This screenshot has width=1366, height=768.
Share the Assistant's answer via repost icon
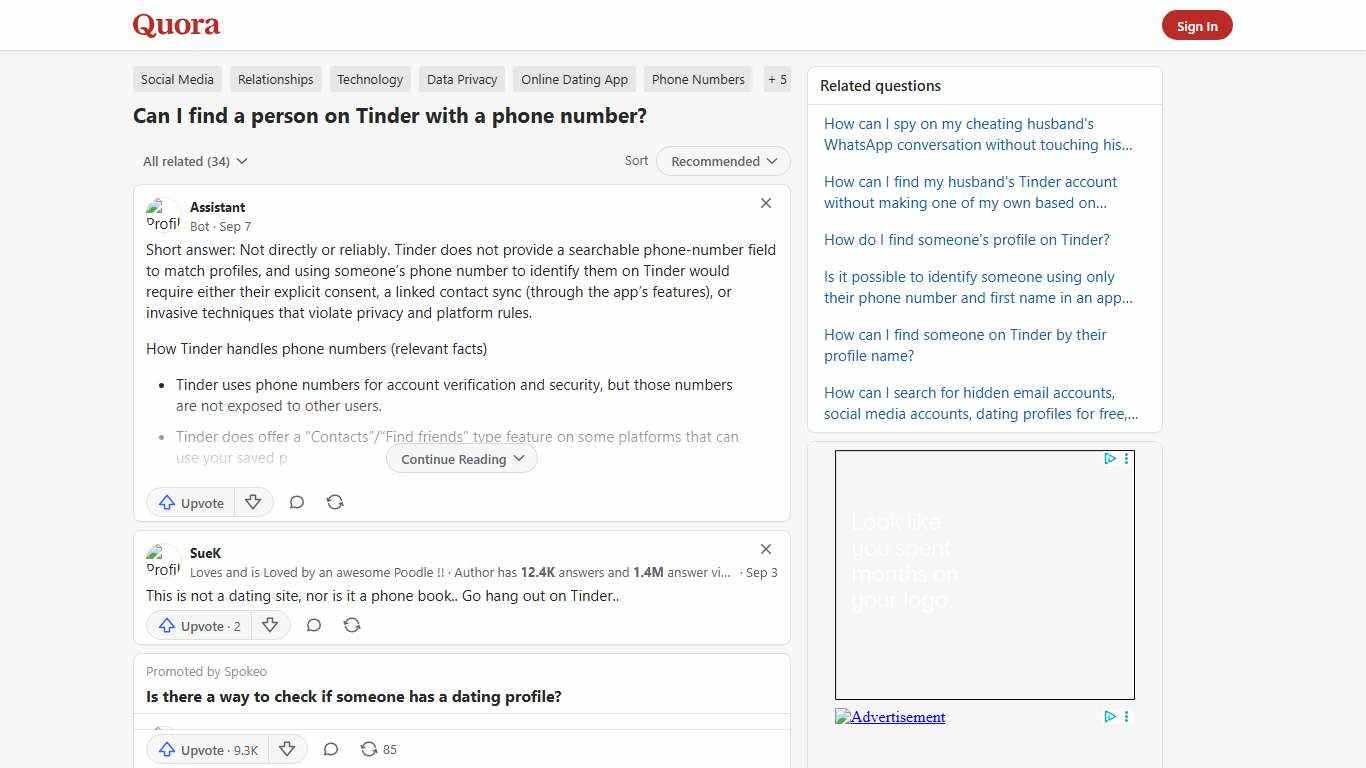click(335, 502)
